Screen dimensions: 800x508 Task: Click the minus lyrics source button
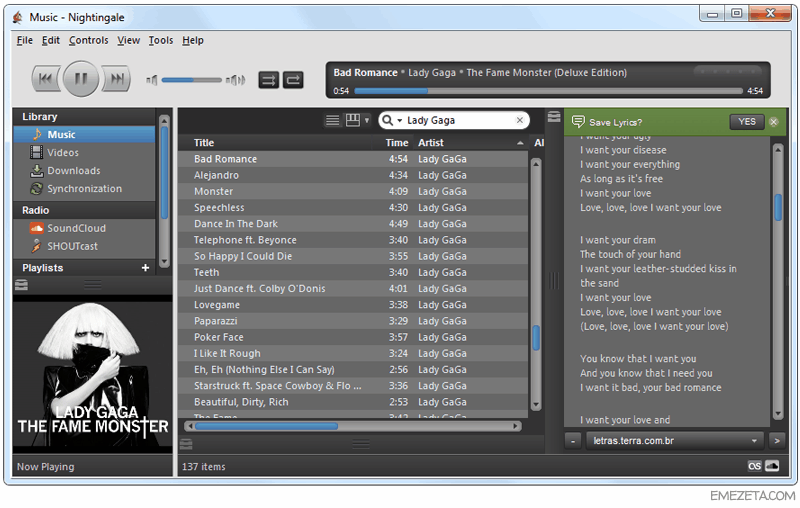click(572, 441)
